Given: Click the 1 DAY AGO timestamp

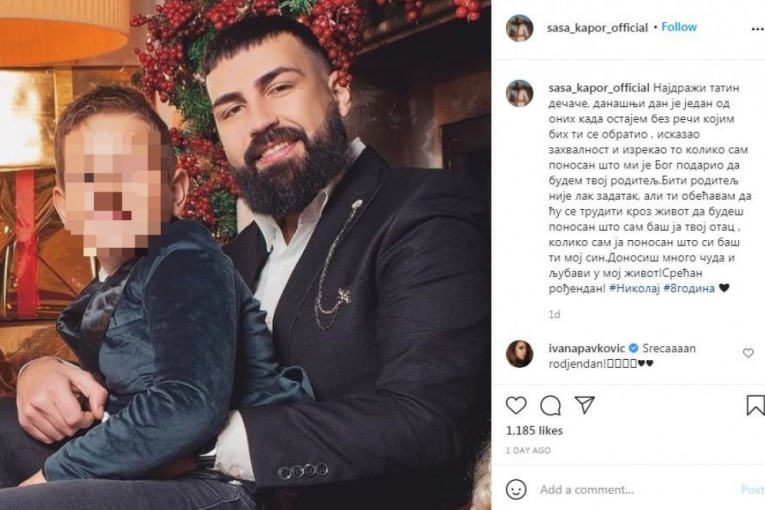Looking at the screenshot, I should click(x=528, y=450).
